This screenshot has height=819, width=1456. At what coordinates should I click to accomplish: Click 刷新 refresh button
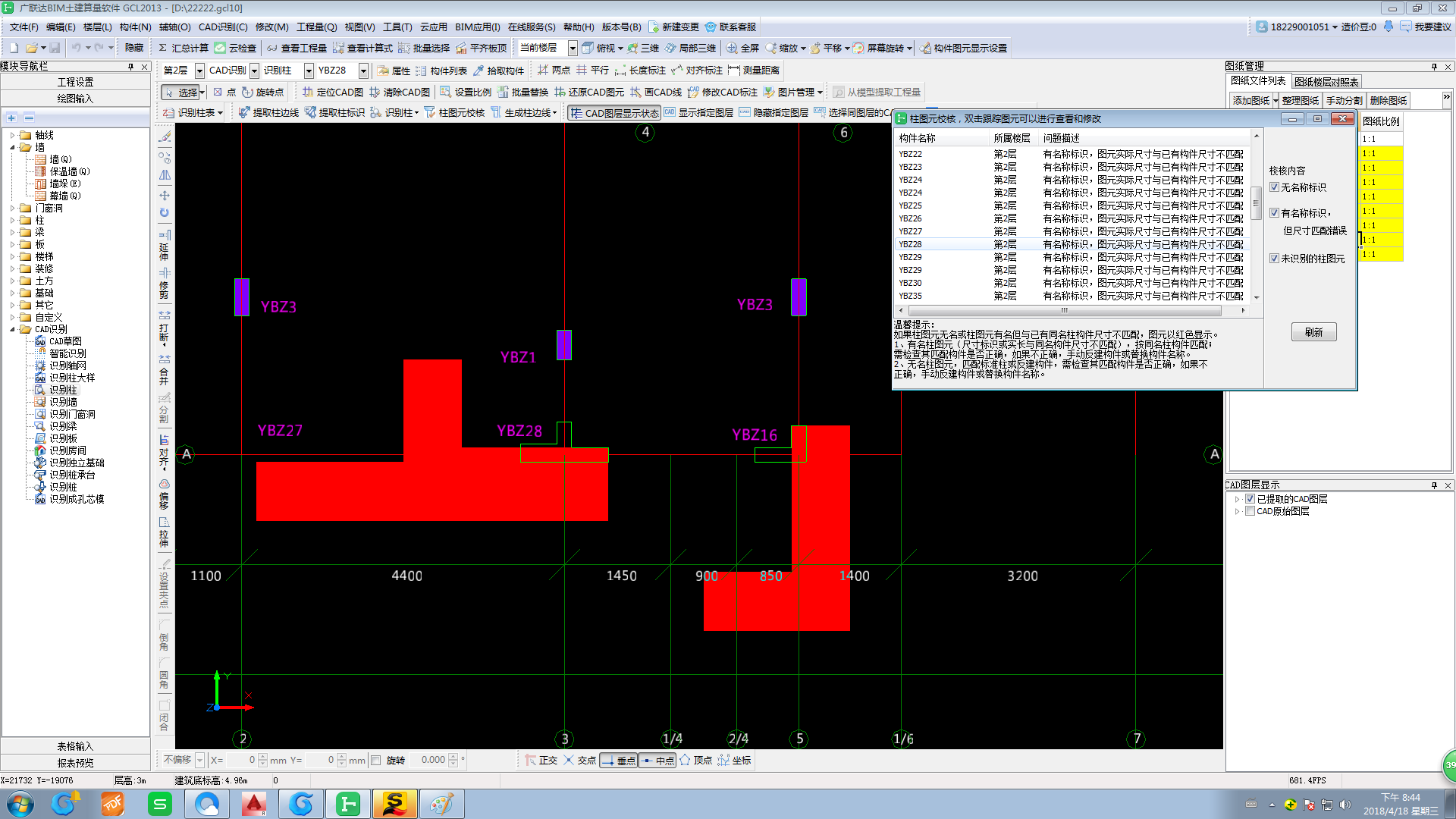pos(1313,332)
